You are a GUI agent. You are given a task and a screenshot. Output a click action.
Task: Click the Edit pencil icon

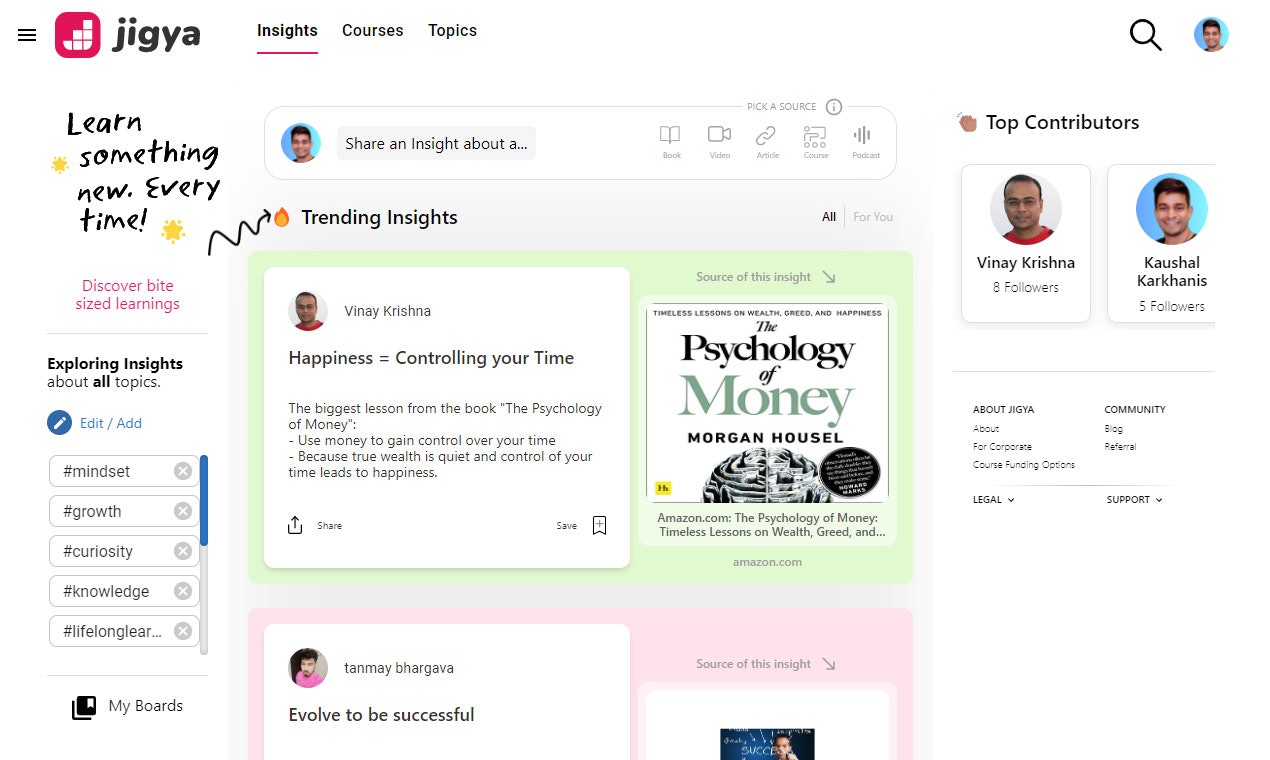point(60,423)
